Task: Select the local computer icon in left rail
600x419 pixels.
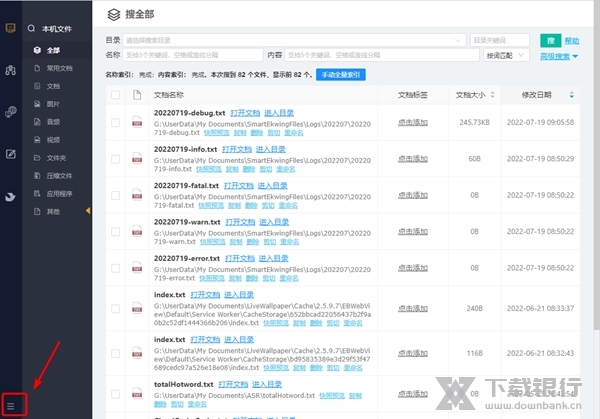Action: point(11,28)
